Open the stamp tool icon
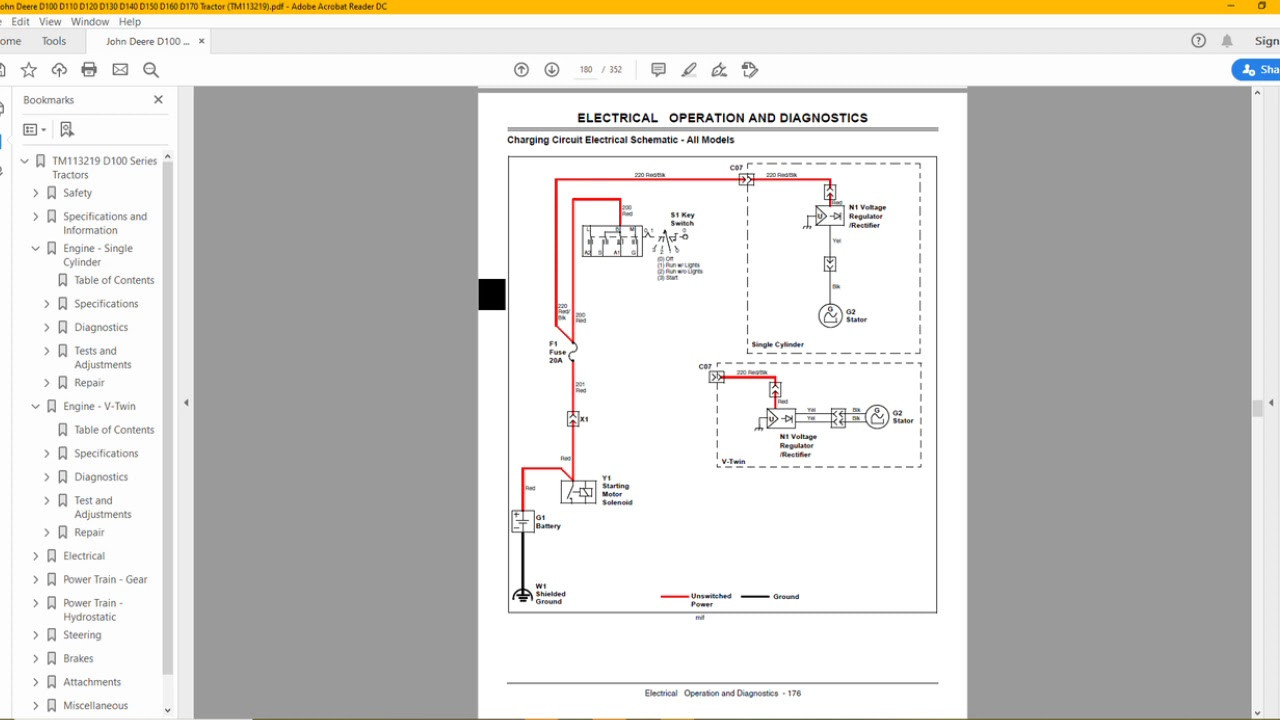Image resolution: width=1280 pixels, height=720 pixels. (x=750, y=70)
